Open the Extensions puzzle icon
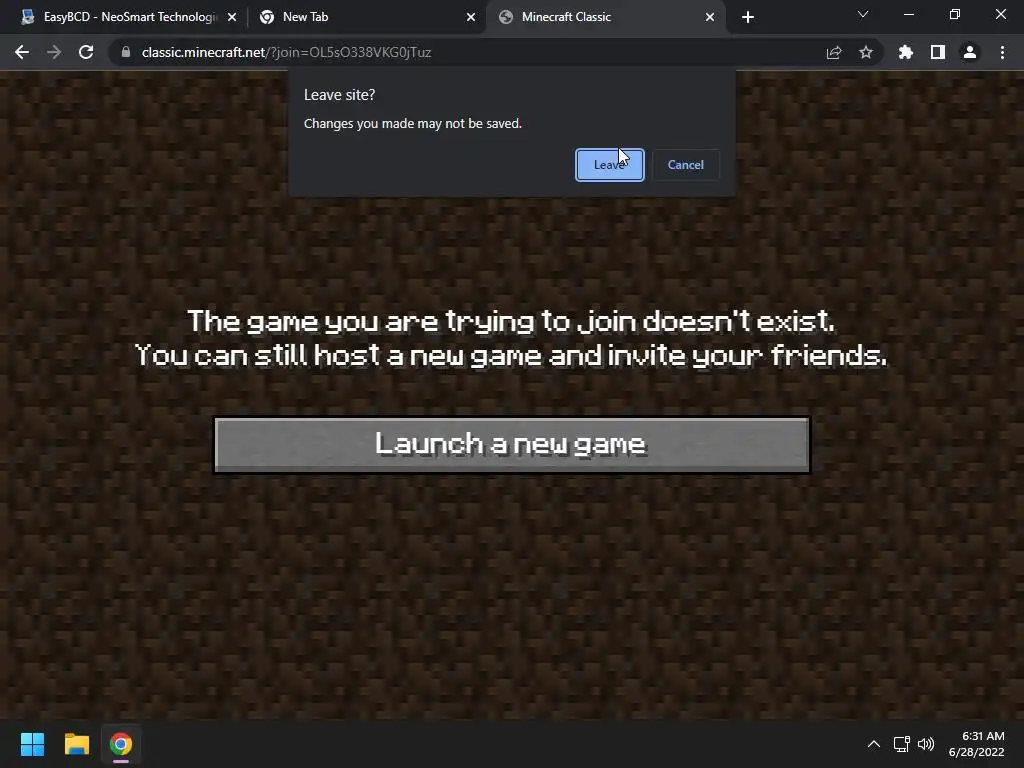The image size is (1024, 768). [906, 52]
